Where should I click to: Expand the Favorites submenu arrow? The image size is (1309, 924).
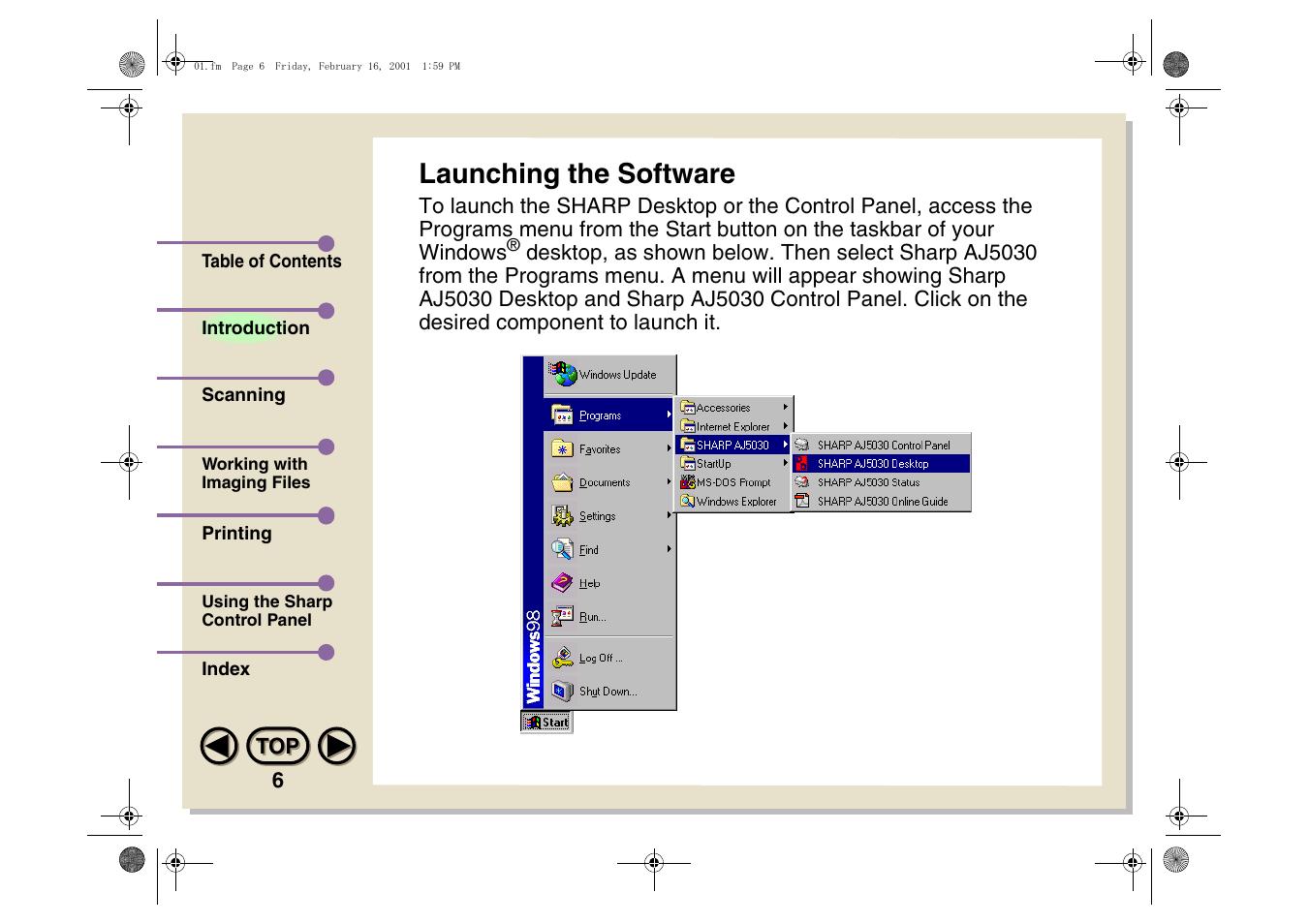coord(669,448)
